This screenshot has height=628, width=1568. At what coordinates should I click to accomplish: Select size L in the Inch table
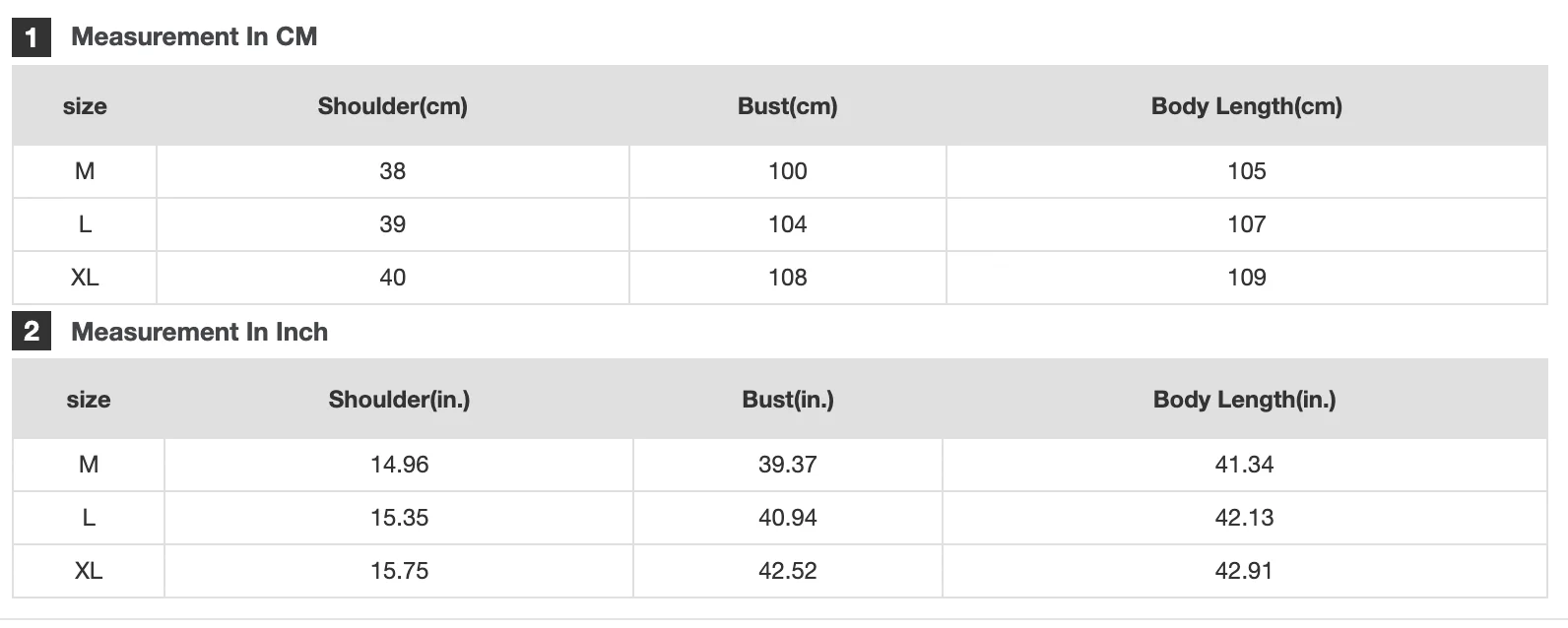tap(89, 518)
